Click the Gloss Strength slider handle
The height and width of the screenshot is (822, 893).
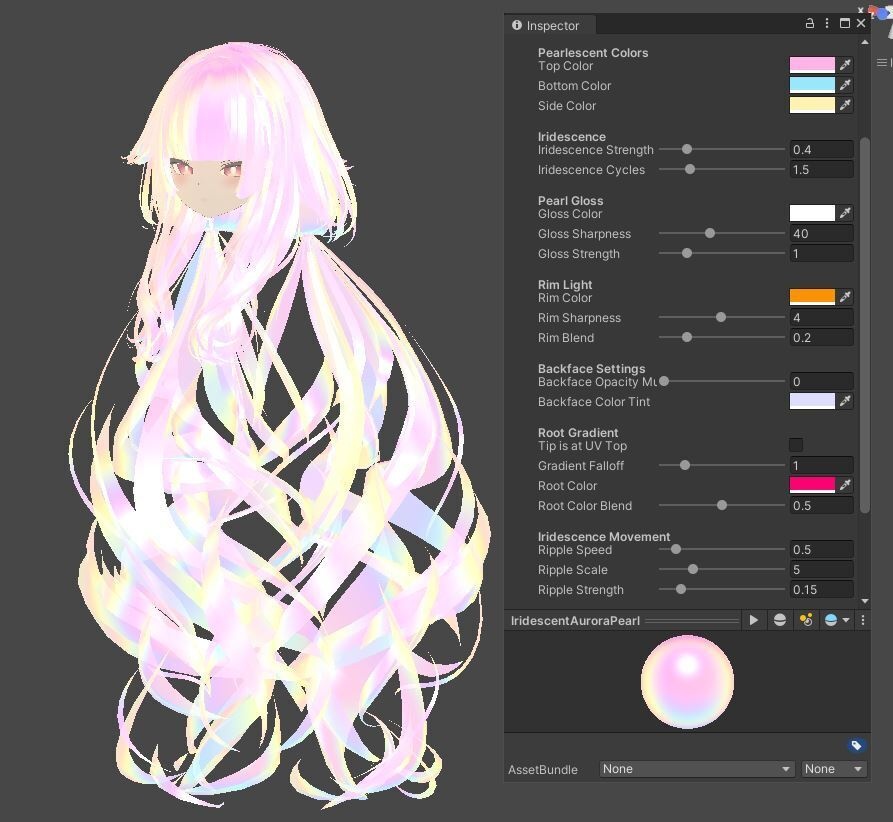(687, 253)
